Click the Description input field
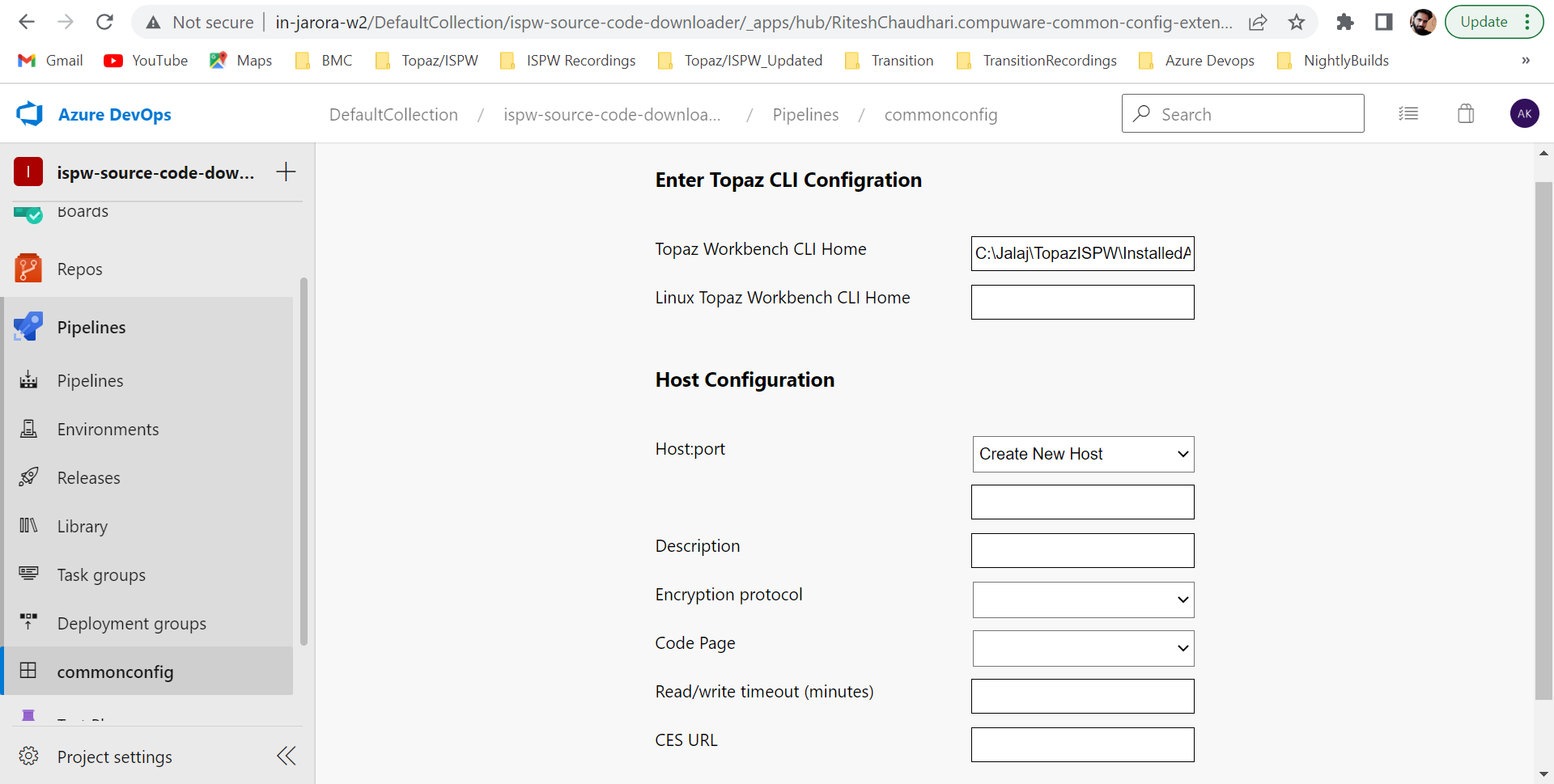1554x784 pixels. (x=1082, y=550)
